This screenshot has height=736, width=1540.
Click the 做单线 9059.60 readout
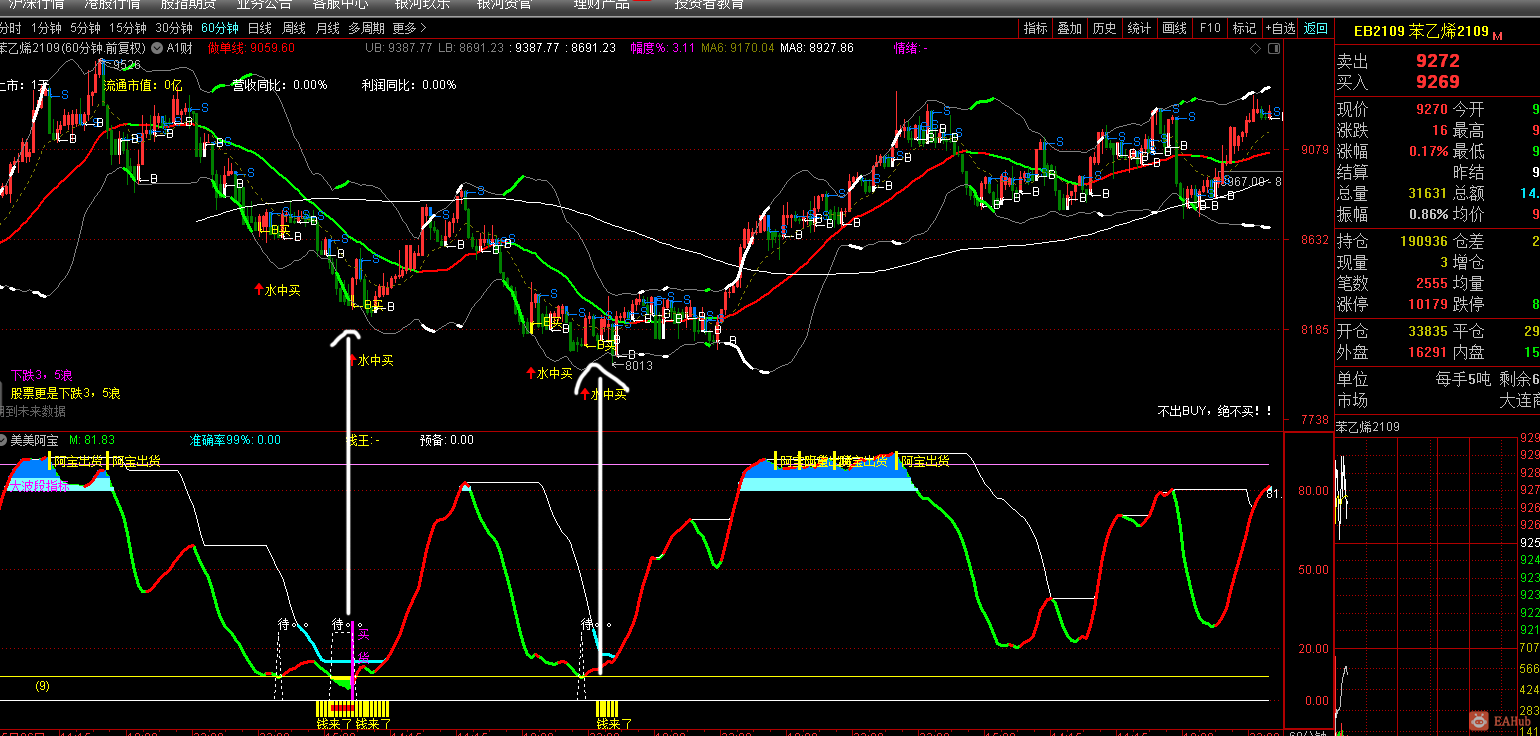point(251,47)
